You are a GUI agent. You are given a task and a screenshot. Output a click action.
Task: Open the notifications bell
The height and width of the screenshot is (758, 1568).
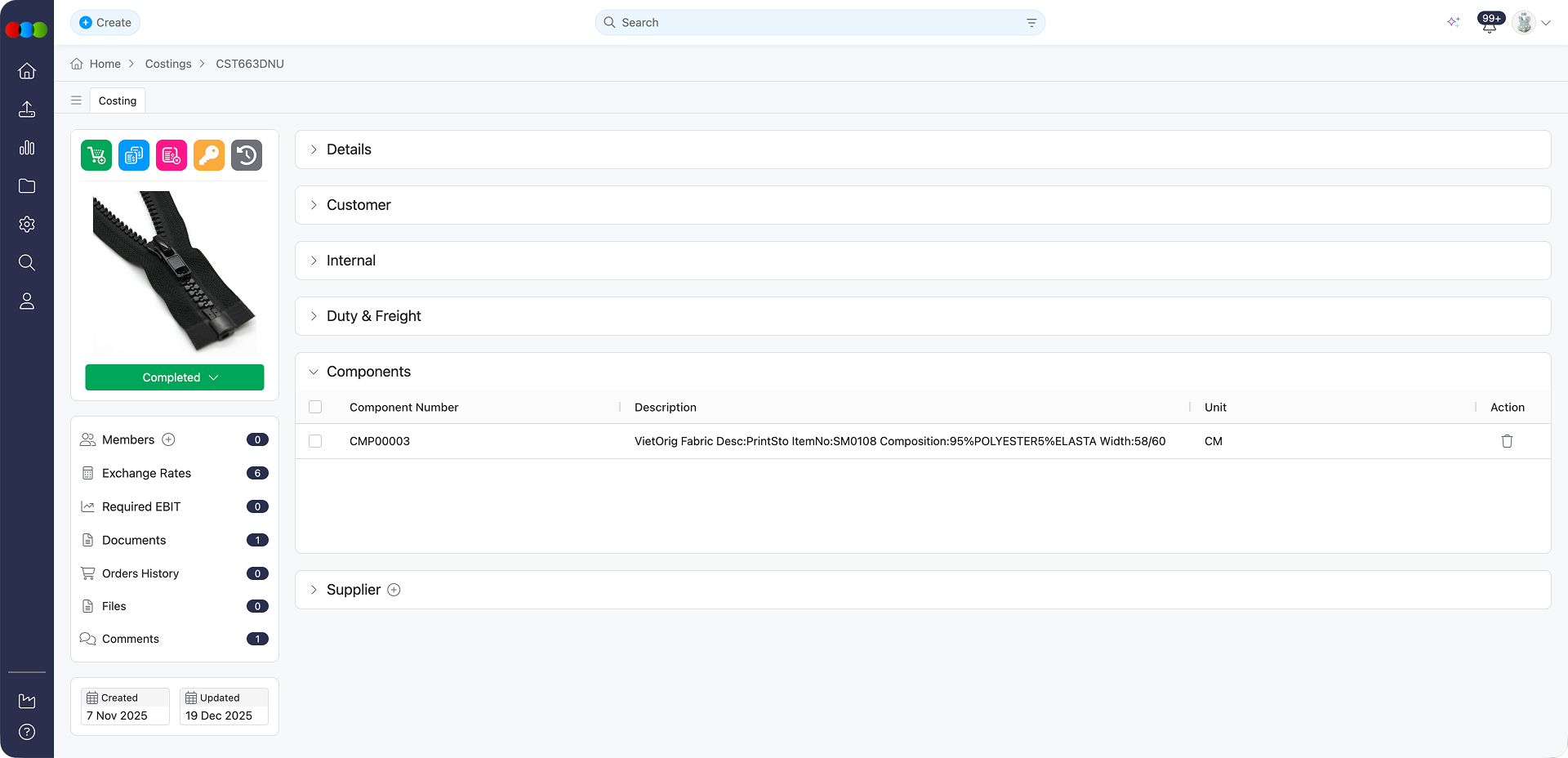(1489, 24)
